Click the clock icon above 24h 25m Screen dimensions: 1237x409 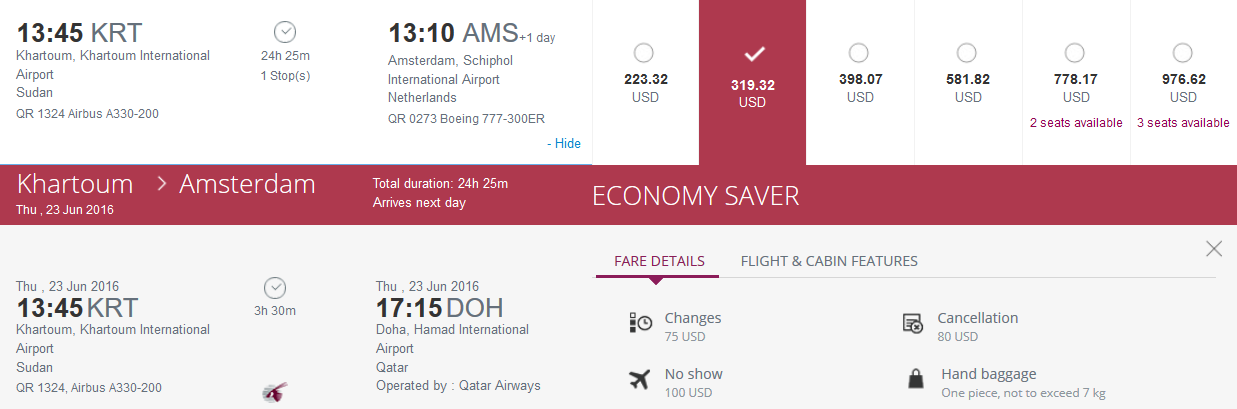coord(285,31)
